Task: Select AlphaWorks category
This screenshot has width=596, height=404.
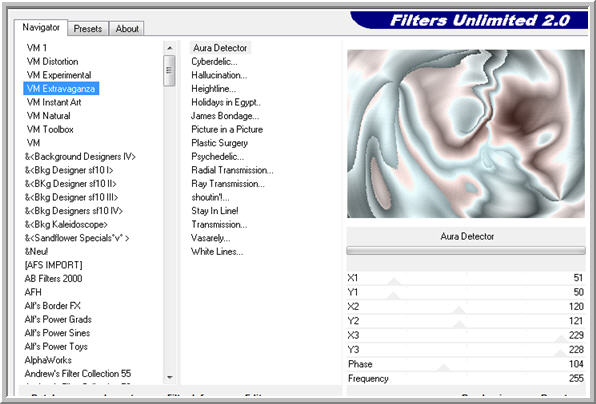Action: [x=48, y=360]
